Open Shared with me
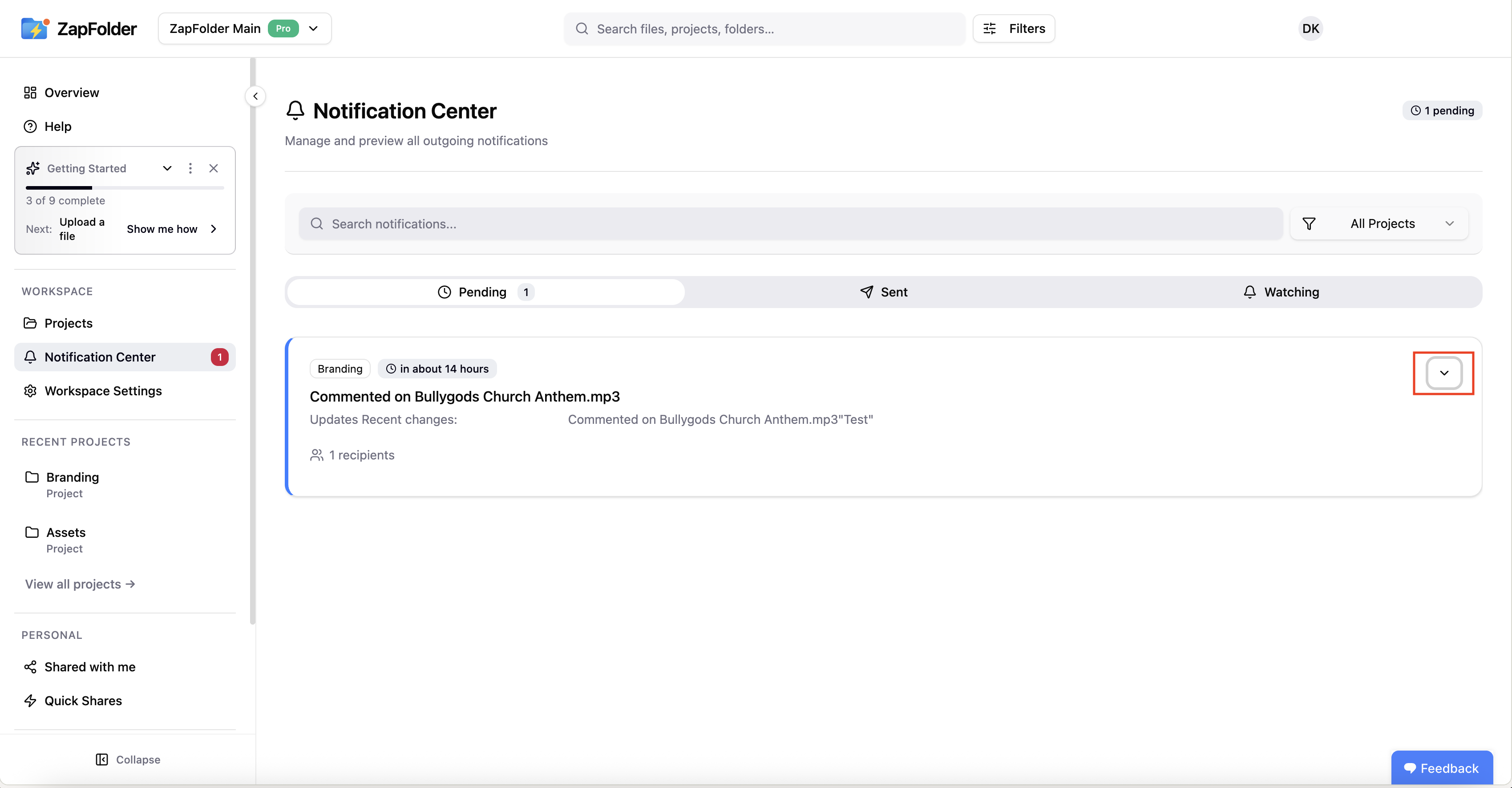Viewport: 1512px width, 788px height. coord(89,666)
